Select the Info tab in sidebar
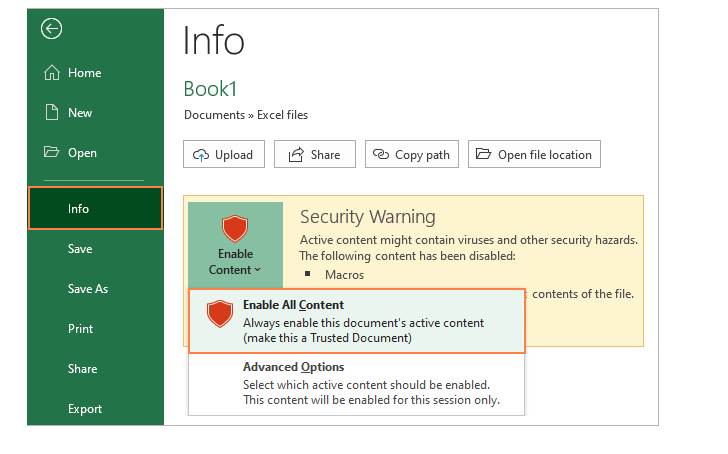 (95, 209)
